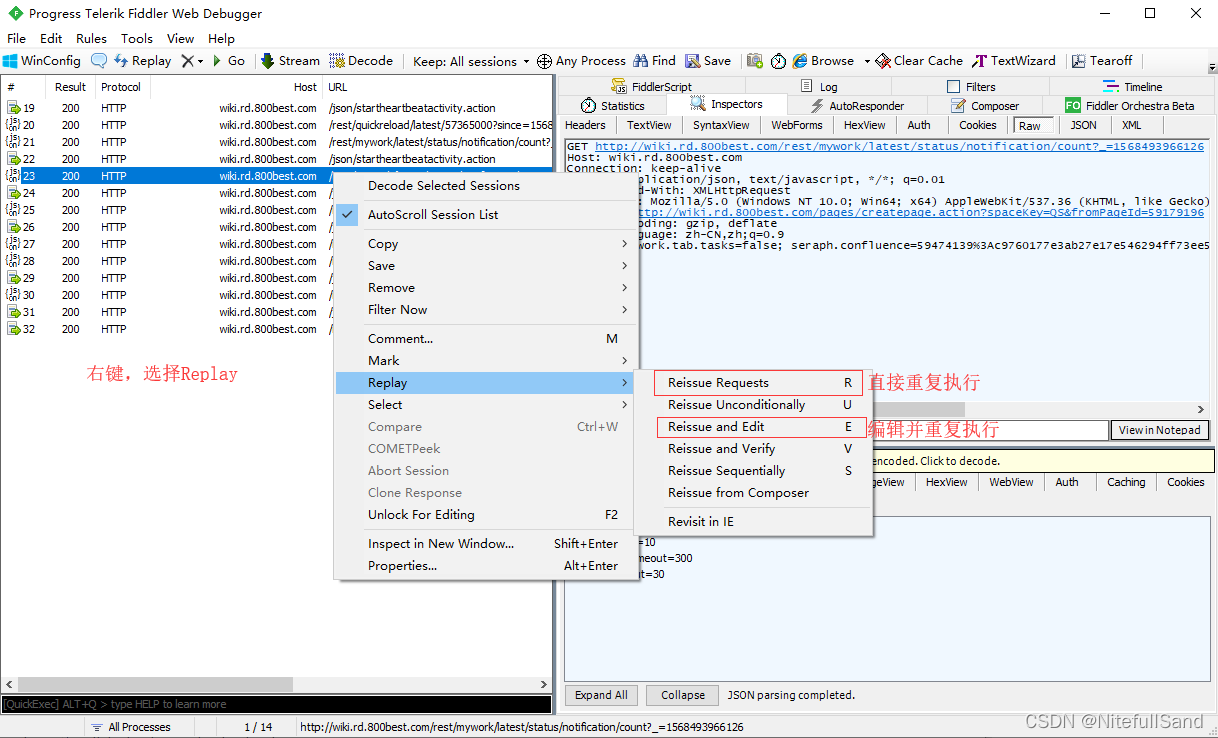Toggle Decode in toolbar
Image resolution: width=1218 pixels, height=738 pixels.
click(361, 61)
